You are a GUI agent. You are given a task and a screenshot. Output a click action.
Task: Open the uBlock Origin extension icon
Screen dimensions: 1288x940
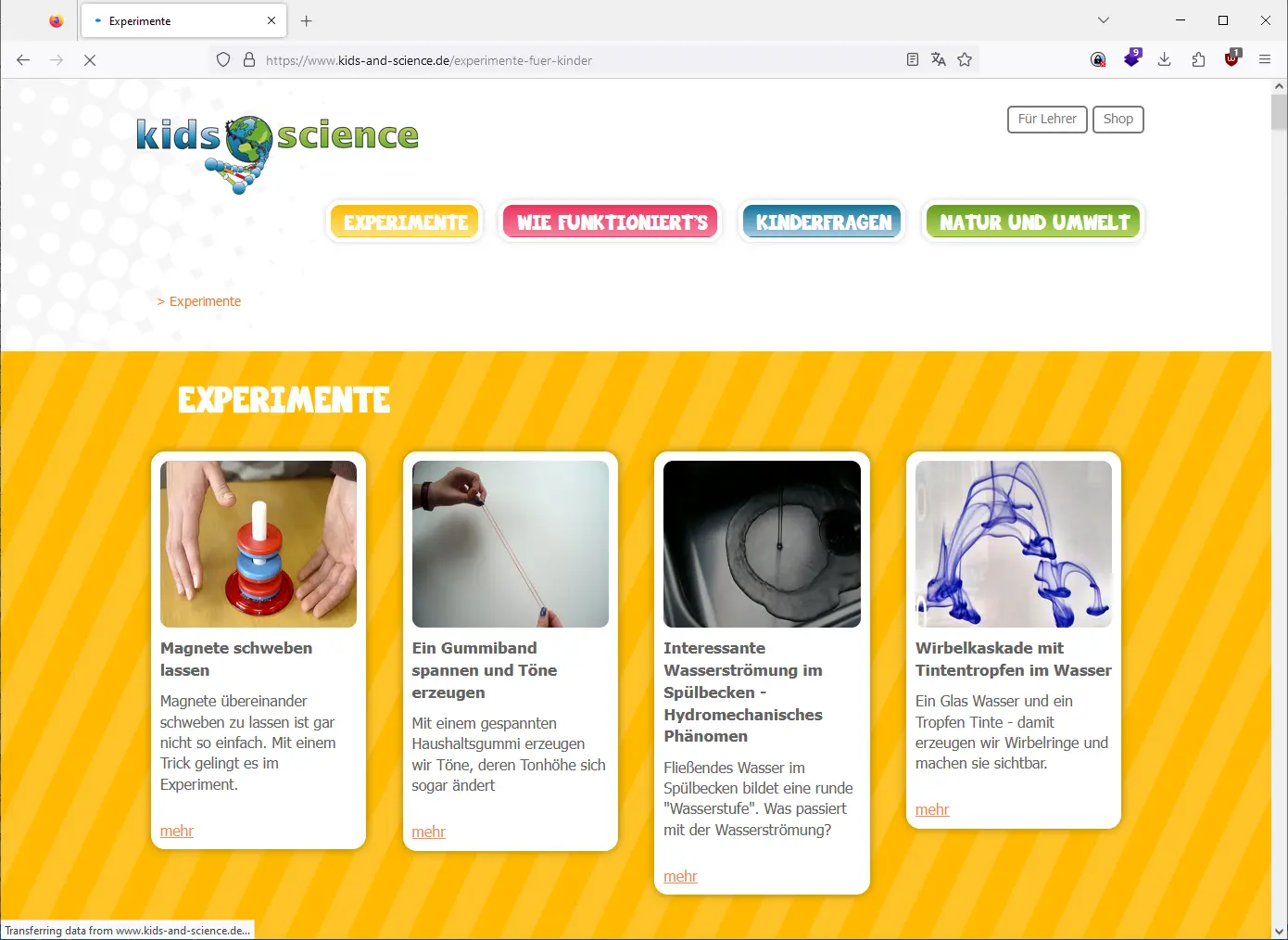pyautogui.click(x=1231, y=60)
